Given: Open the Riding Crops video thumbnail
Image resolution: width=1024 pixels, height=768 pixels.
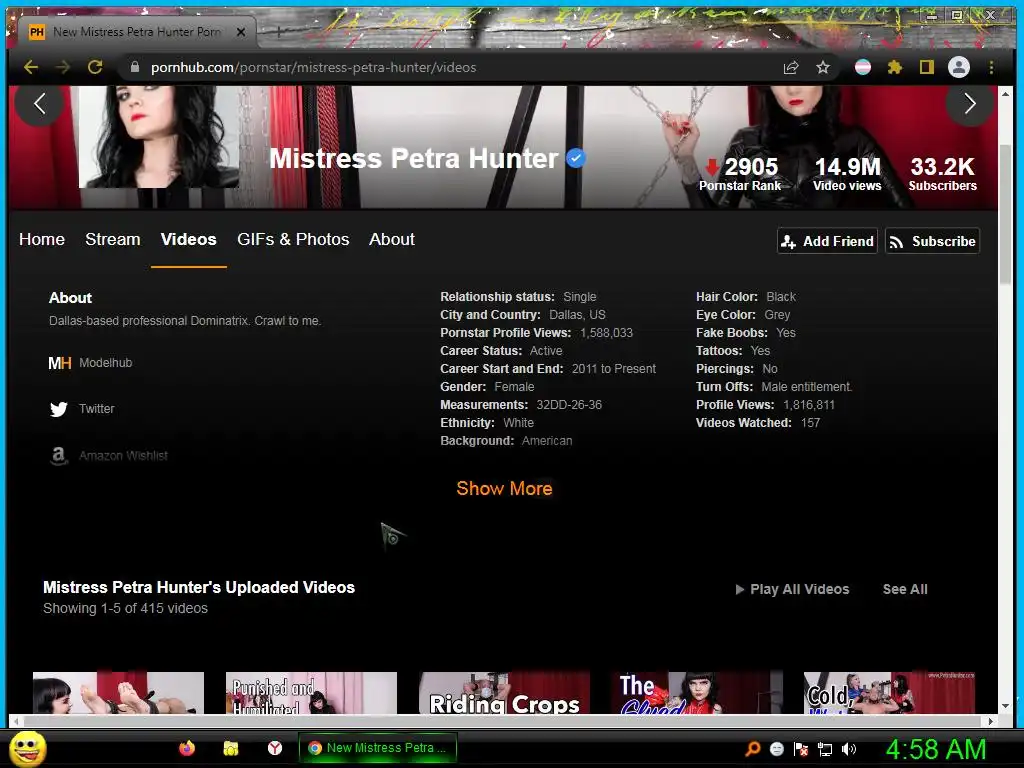Looking at the screenshot, I should tap(504, 693).
